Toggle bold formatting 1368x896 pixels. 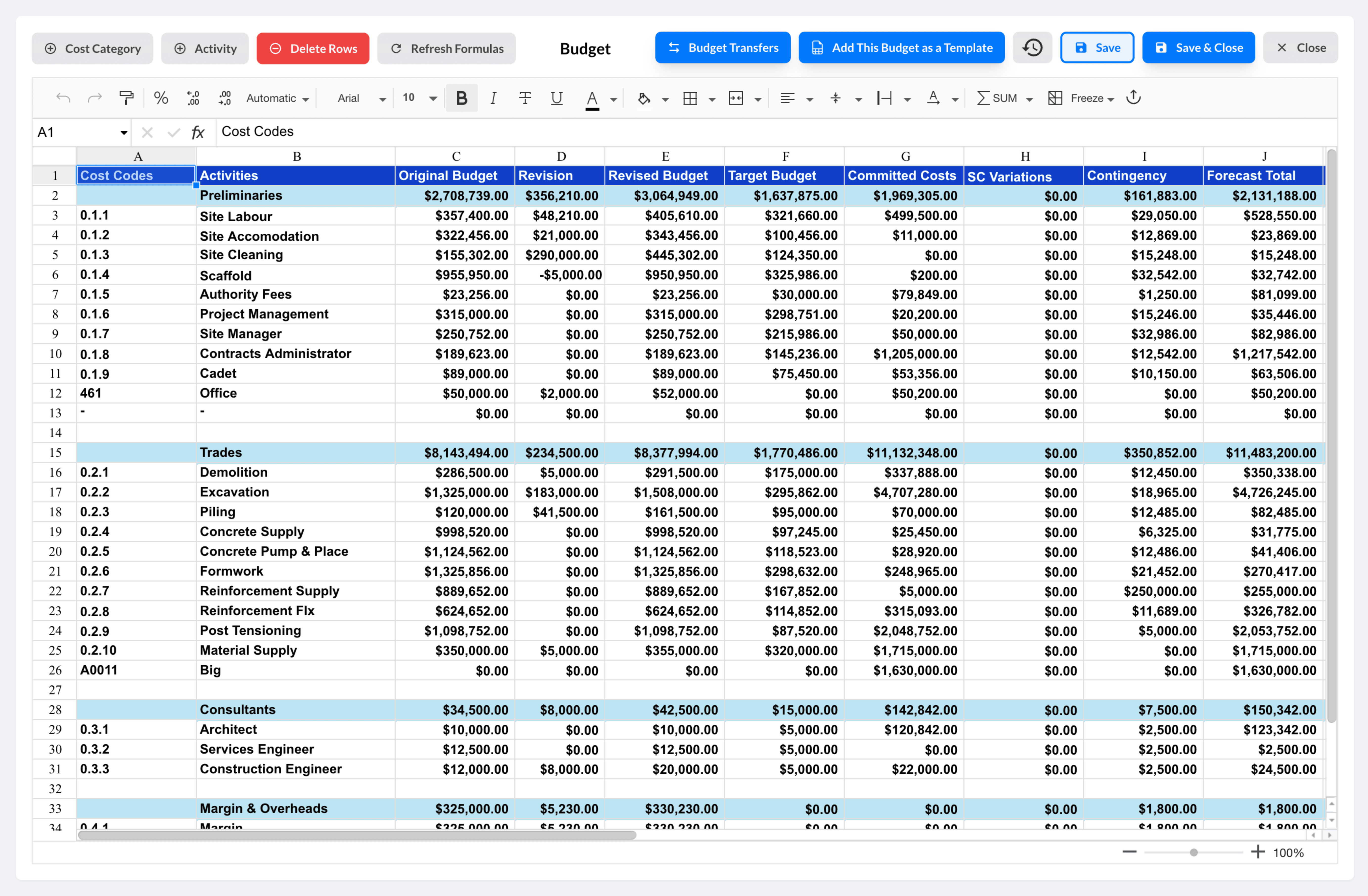pos(461,98)
